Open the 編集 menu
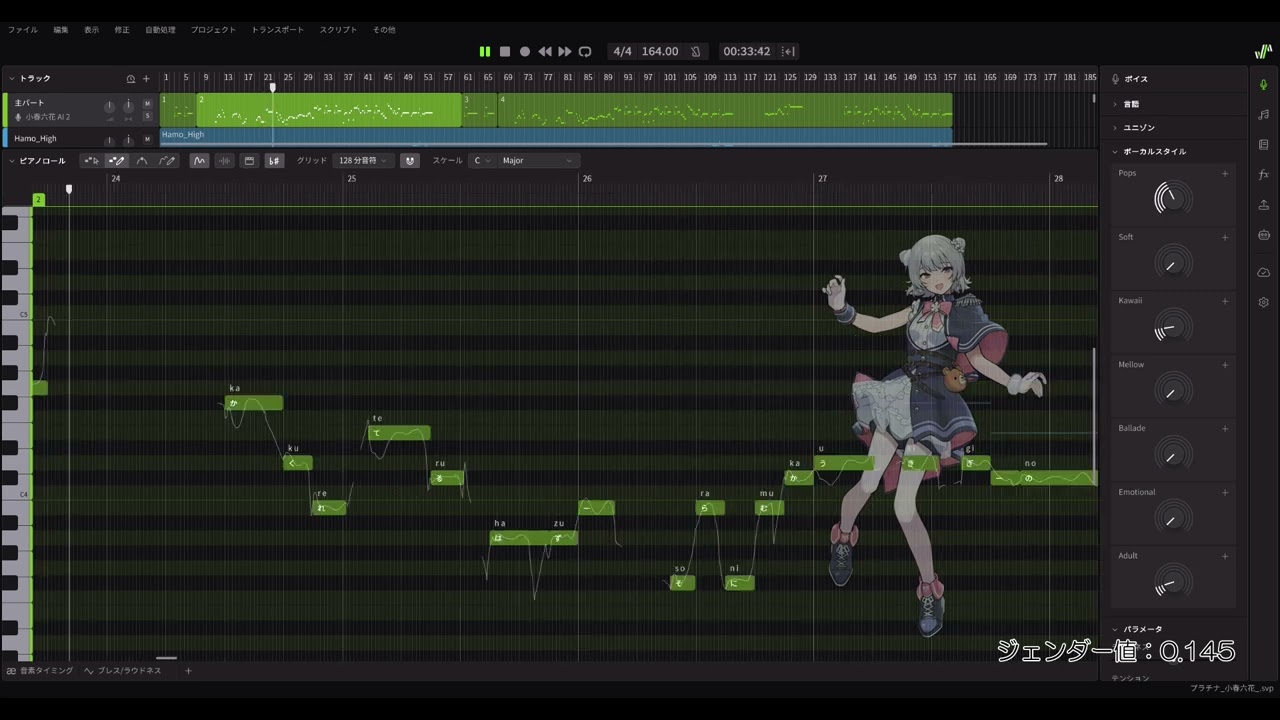The image size is (1280, 720). tap(61, 30)
